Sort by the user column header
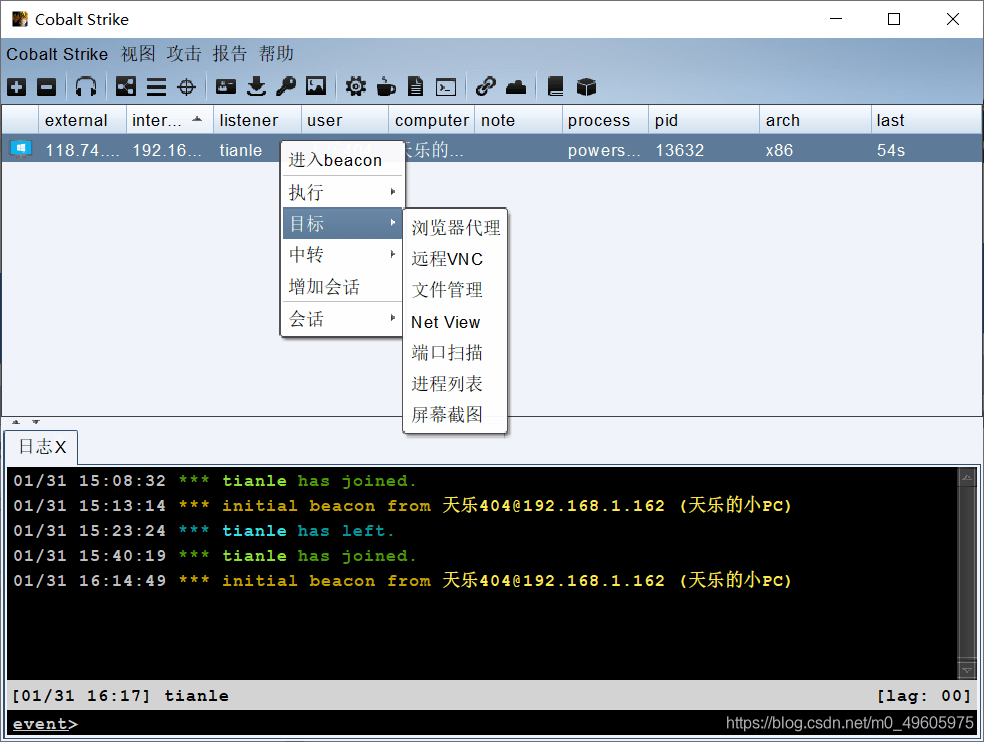The width and height of the screenshot is (984, 742). [345, 120]
